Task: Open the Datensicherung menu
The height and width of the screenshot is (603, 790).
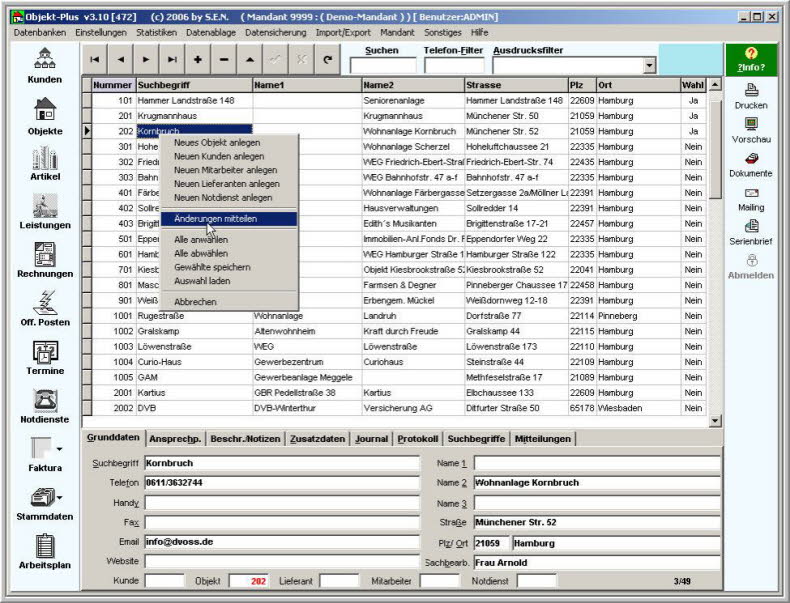Action: pyautogui.click(x=276, y=32)
